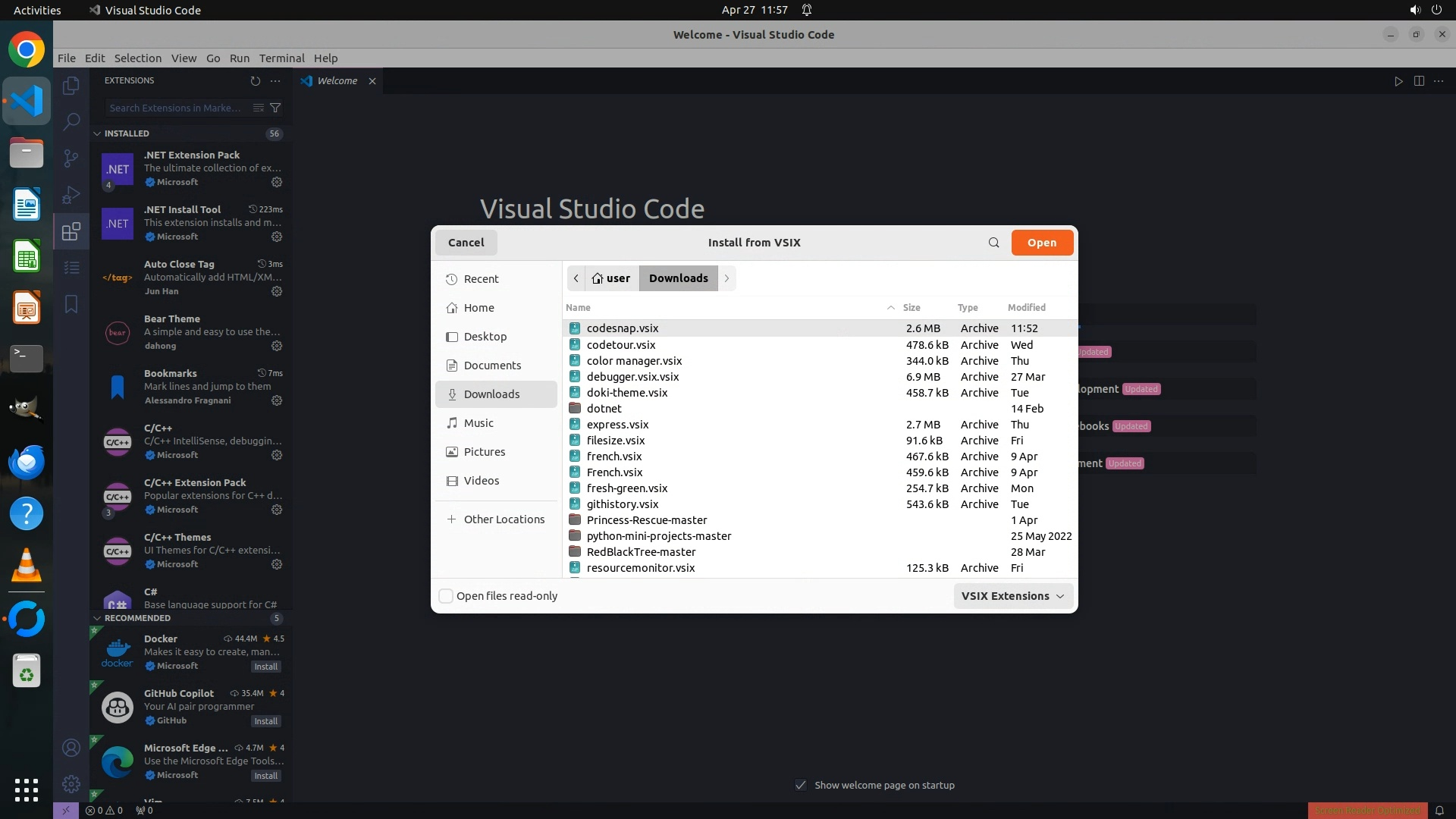Open Firefox-like Thunderbird icon in dock

coord(27,462)
